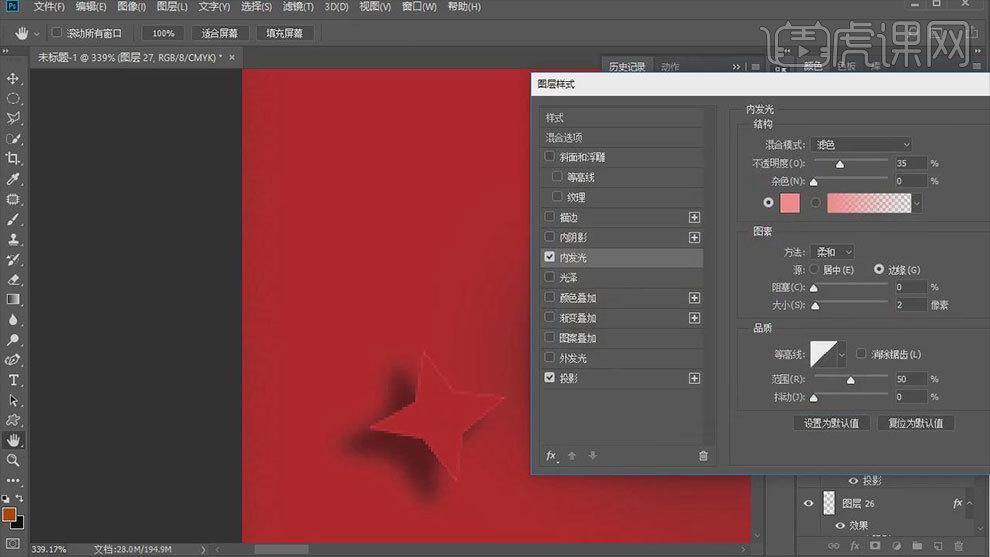The image size is (990, 557).
Task: Move effect down arrow in styles list
Action: point(592,455)
